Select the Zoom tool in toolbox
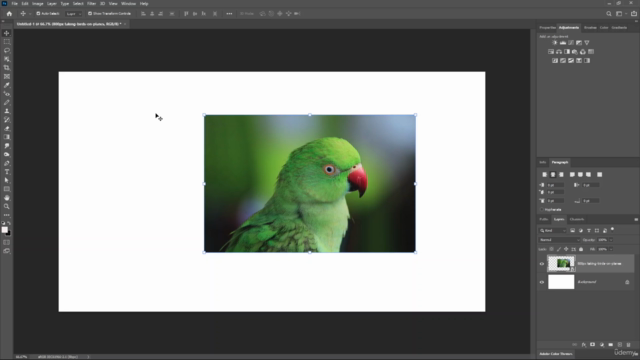640x360 pixels. pos(7,207)
